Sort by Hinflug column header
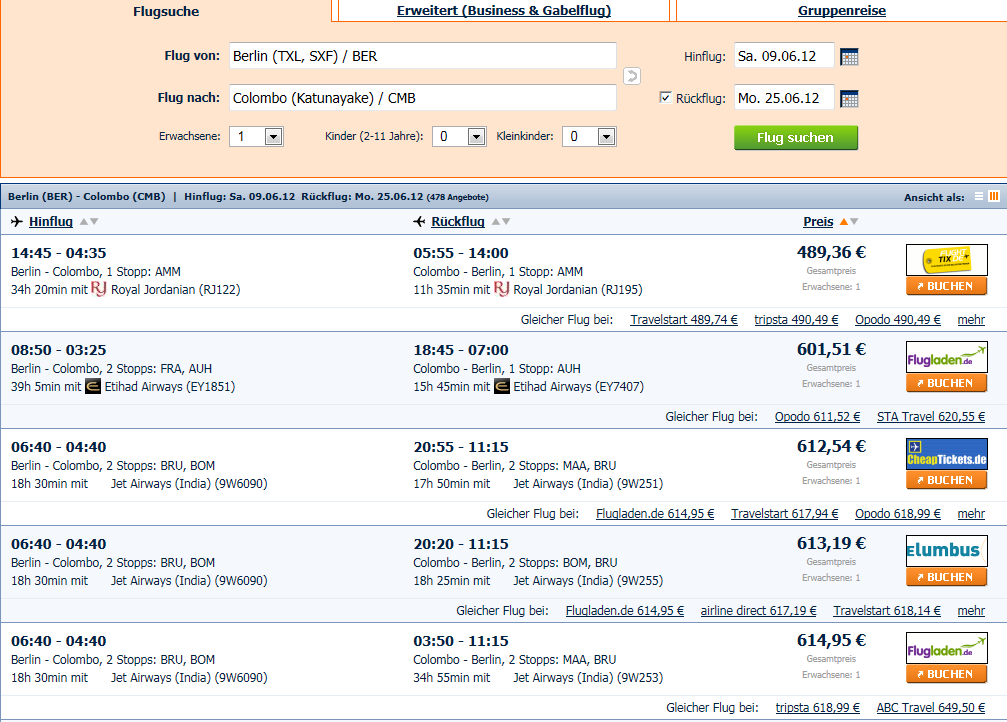 point(51,222)
